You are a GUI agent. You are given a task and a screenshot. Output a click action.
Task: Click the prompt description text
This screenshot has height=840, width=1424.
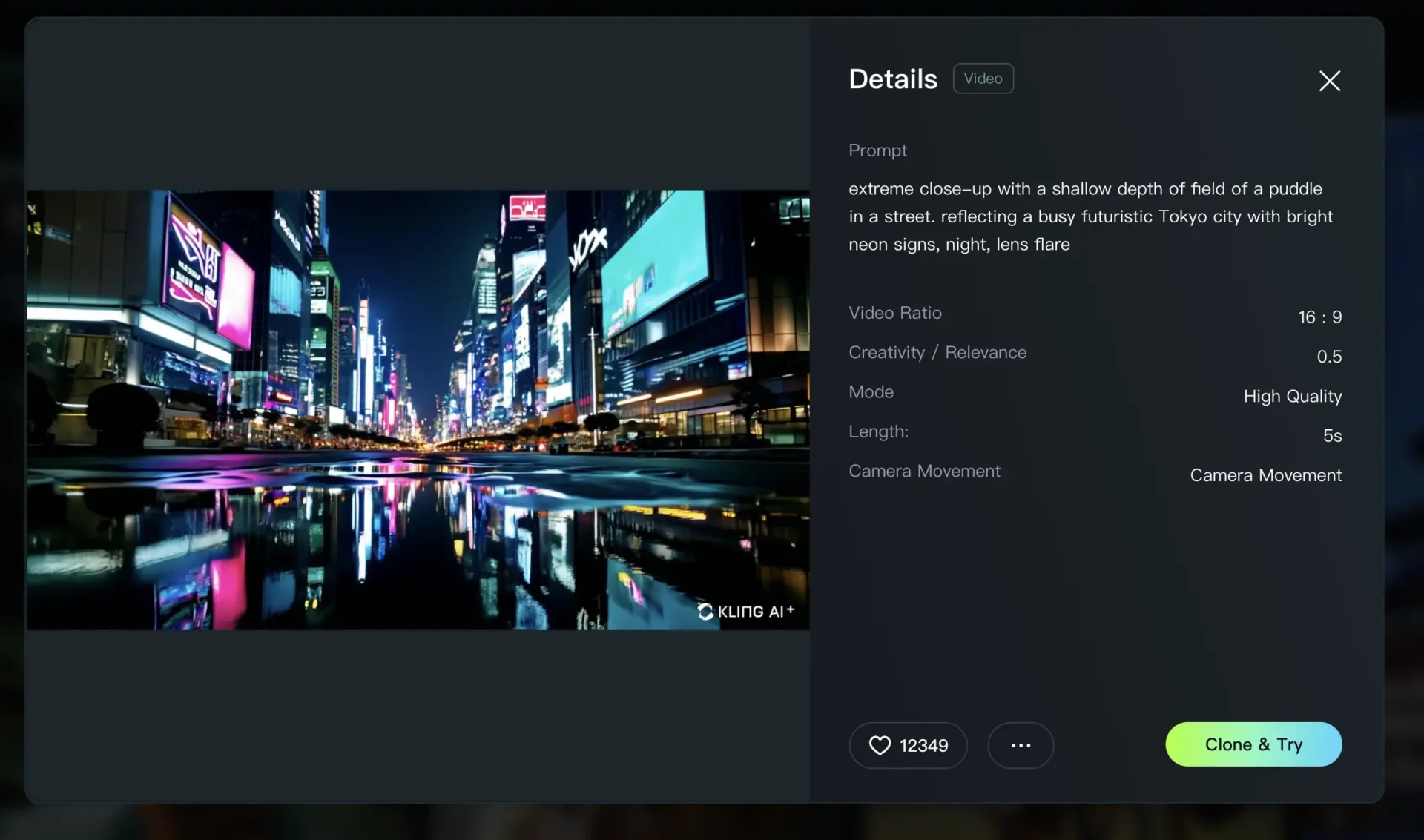click(x=1090, y=216)
